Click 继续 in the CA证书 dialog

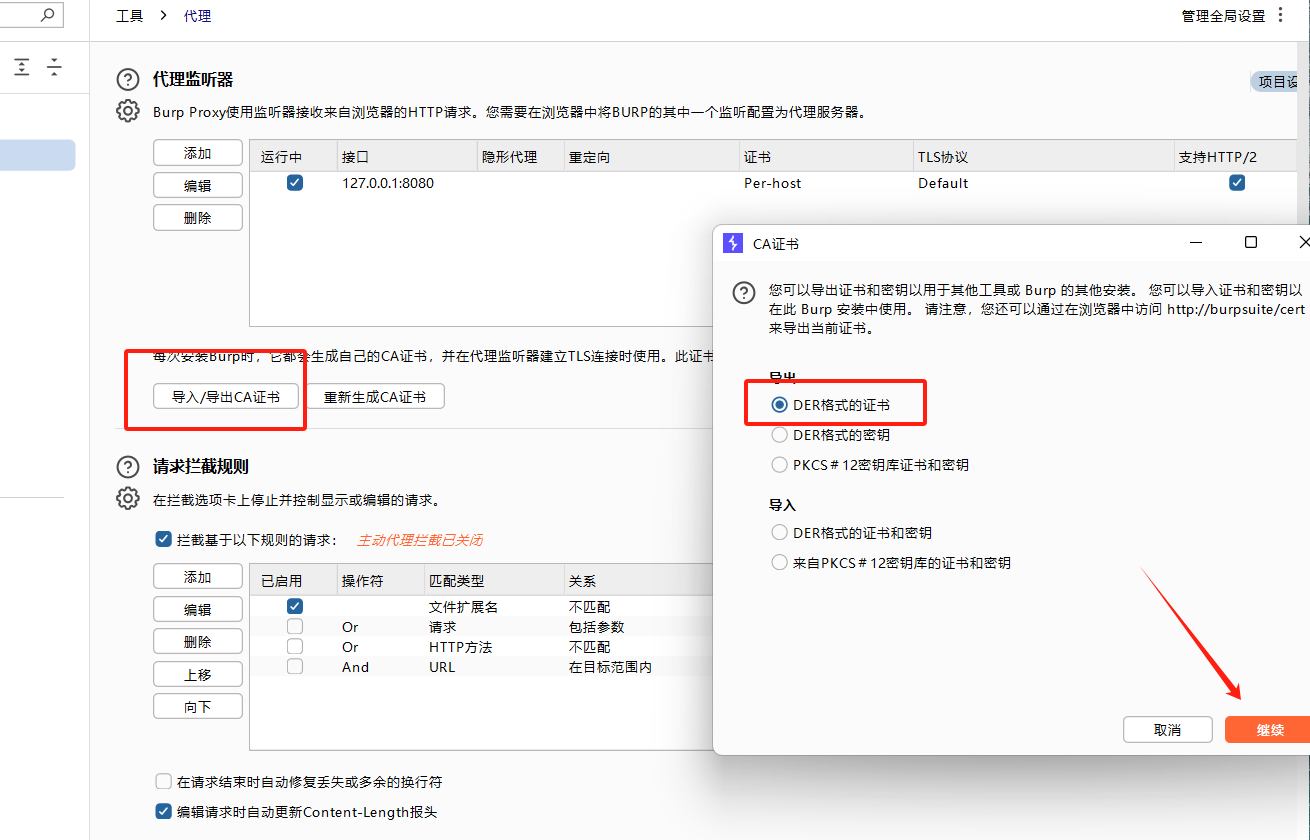point(1269,730)
